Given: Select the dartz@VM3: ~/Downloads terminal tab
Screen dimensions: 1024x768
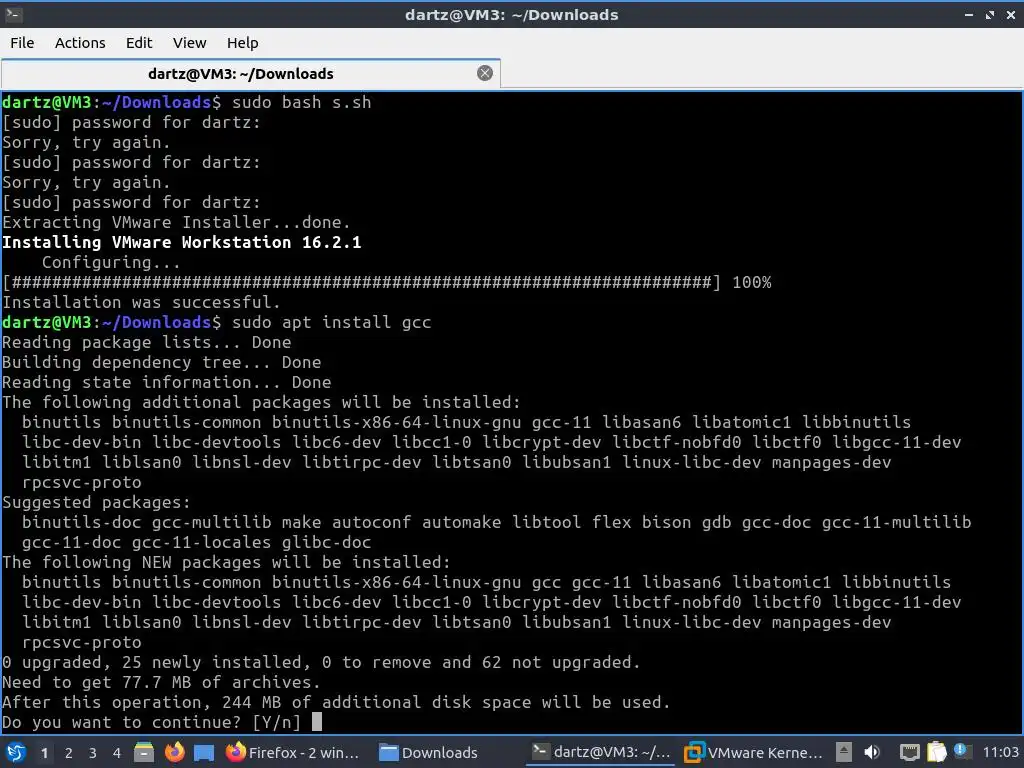Looking at the screenshot, I should pos(251,73).
